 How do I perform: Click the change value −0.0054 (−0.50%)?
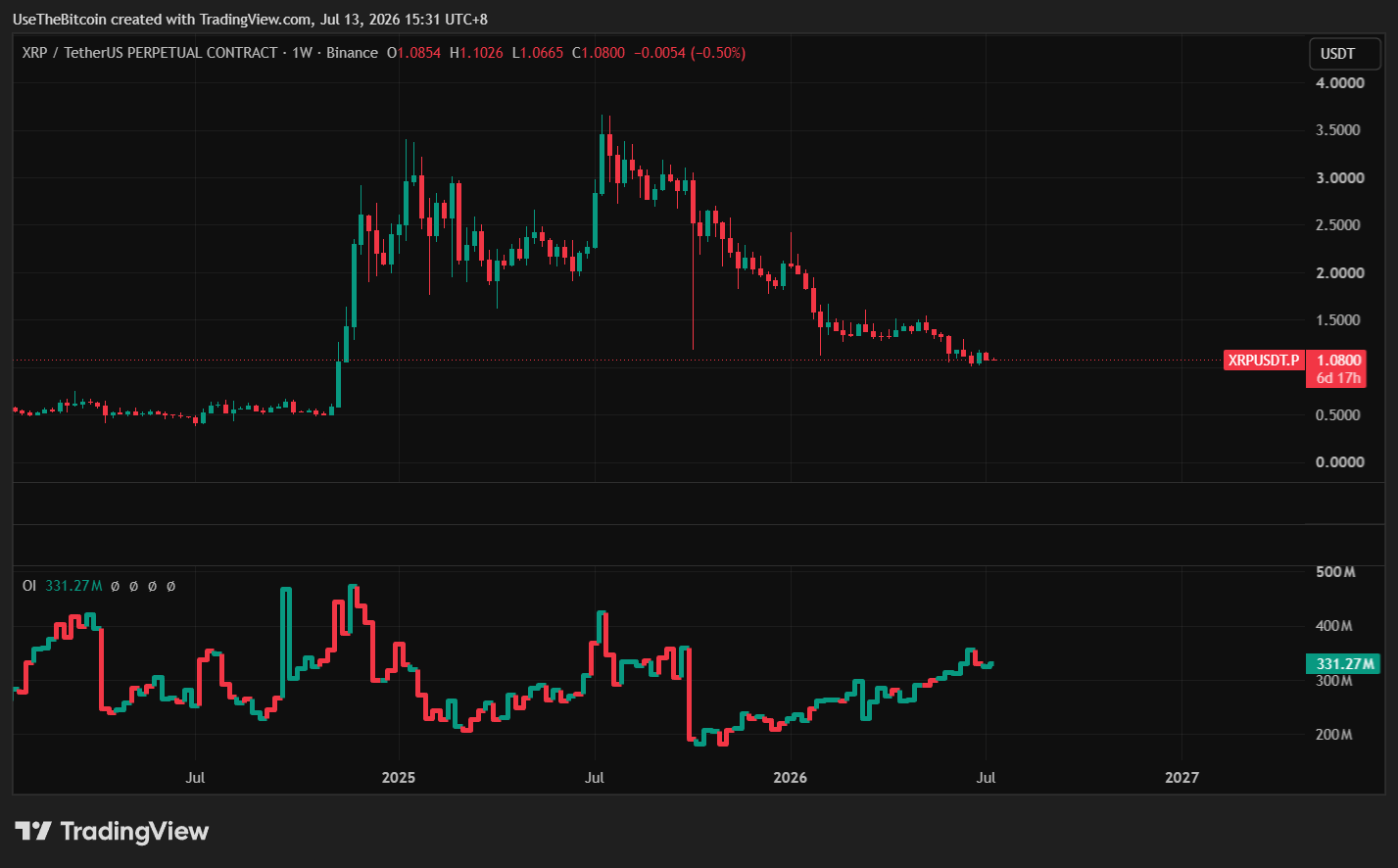(x=690, y=53)
